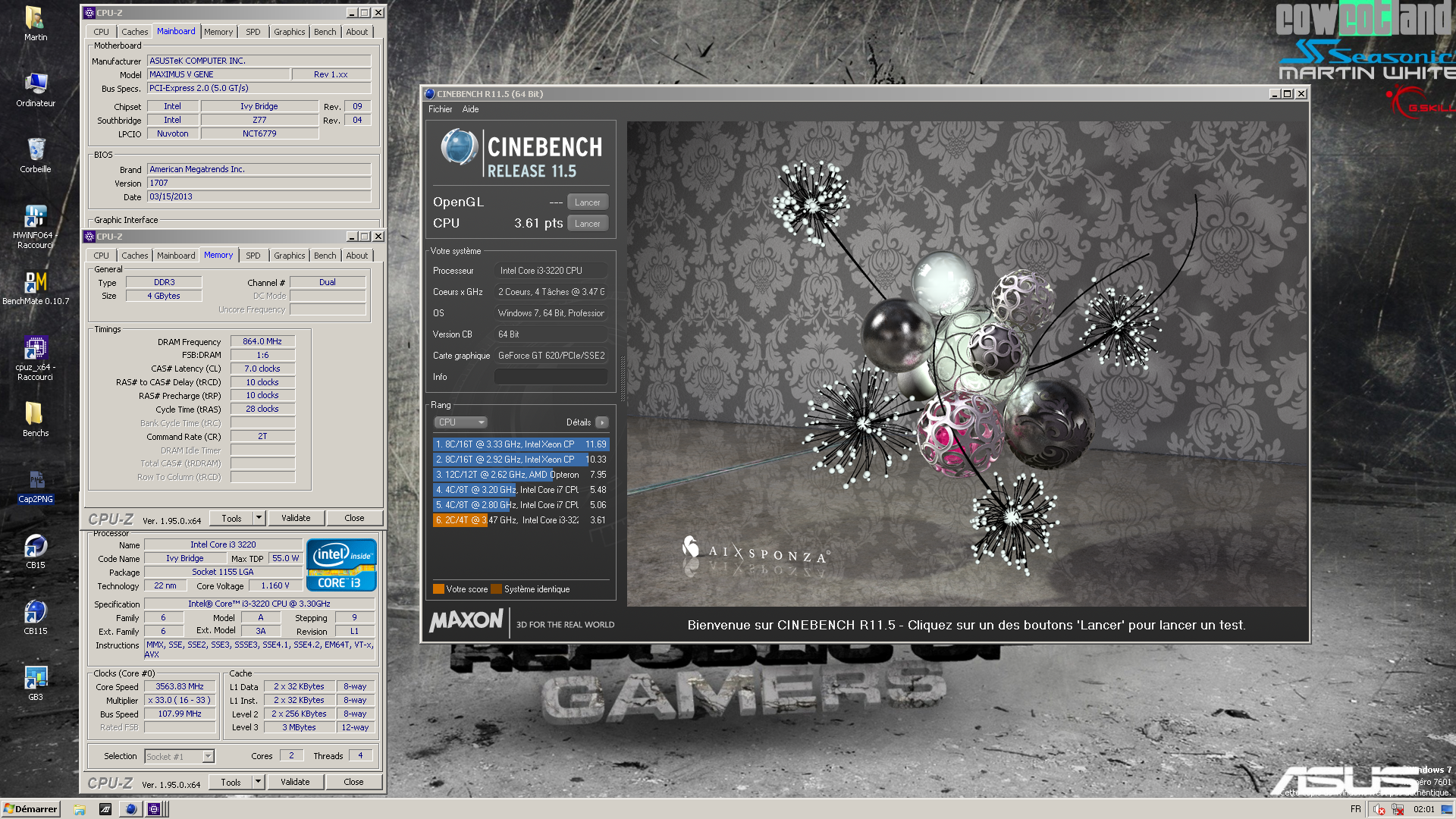Click the Info input field in Cinebench
This screenshot has width=1456, height=819.
tap(551, 377)
